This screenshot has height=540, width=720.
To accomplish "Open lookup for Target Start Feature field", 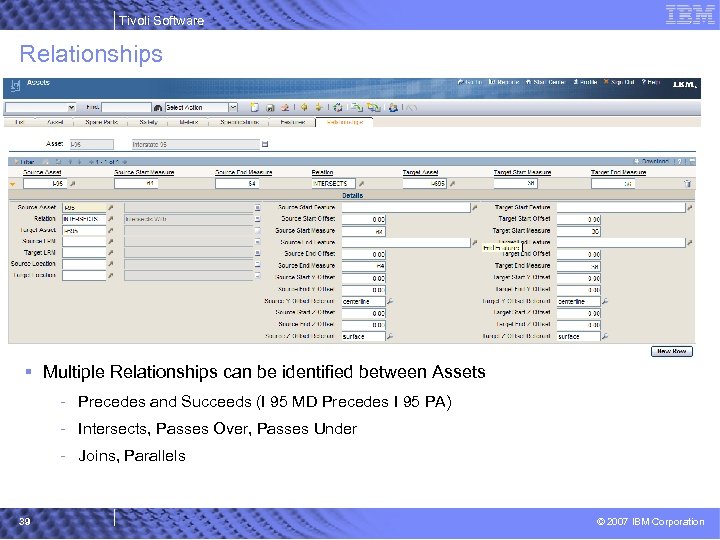I will pos(689,208).
